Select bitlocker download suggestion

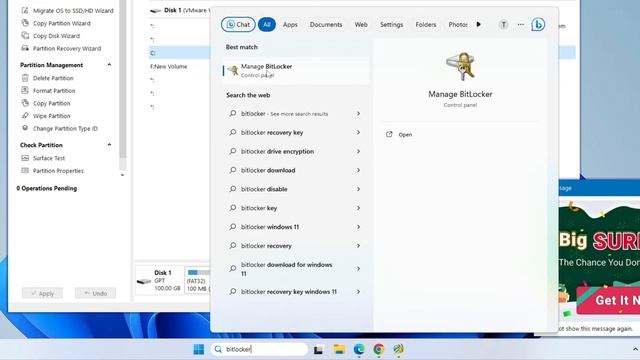[296, 170]
